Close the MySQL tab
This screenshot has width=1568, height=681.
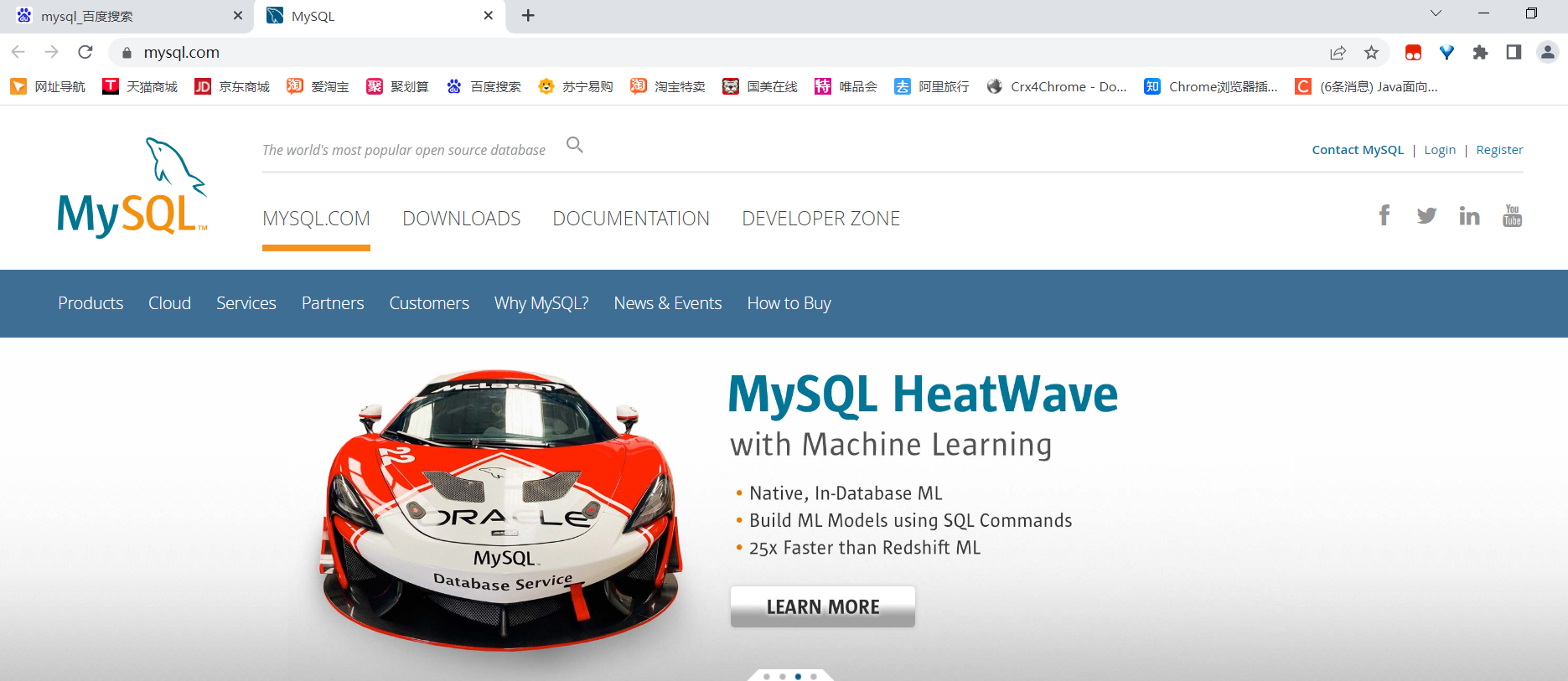(x=489, y=16)
